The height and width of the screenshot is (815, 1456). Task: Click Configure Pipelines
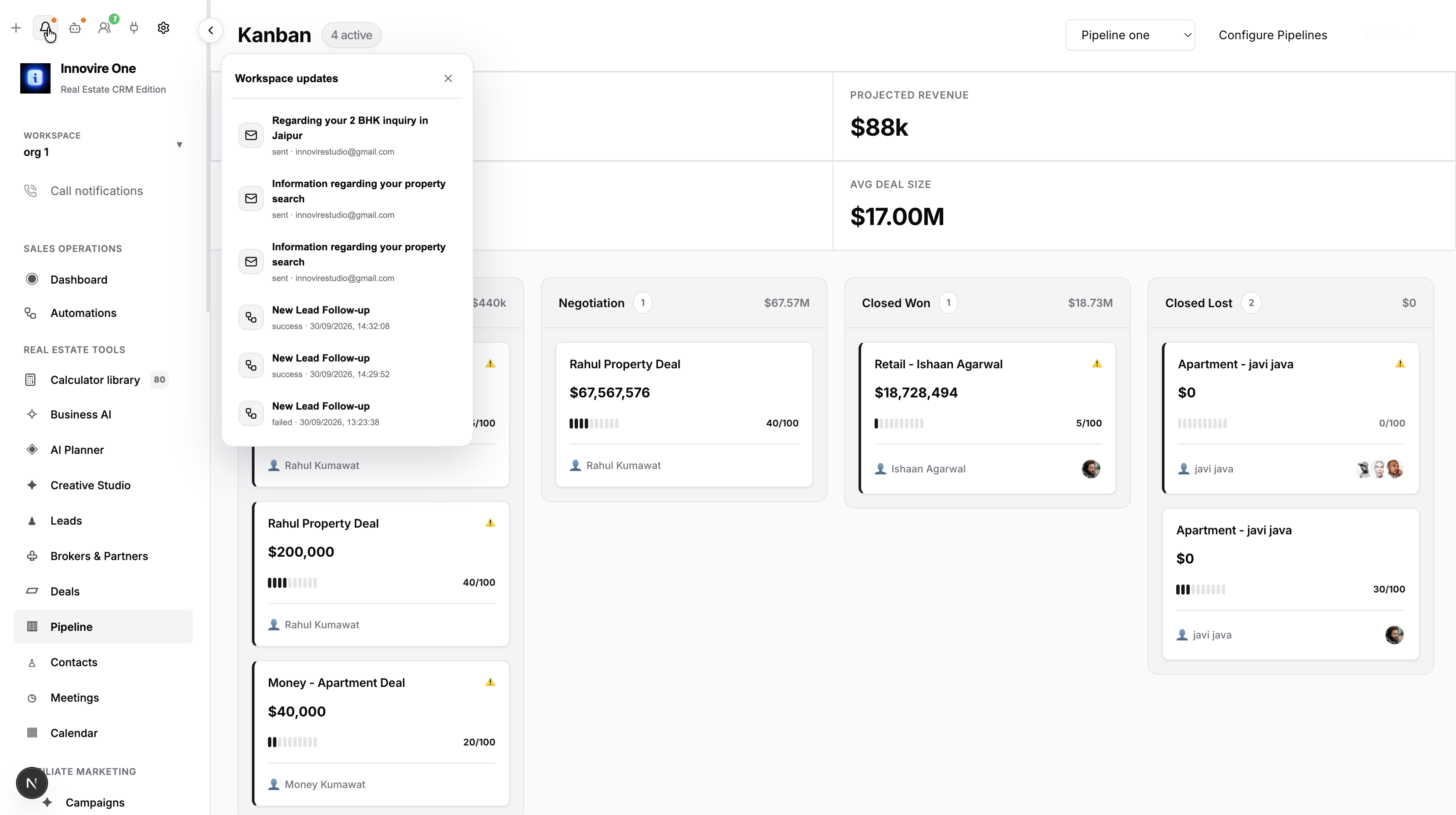(x=1273, y=35)
